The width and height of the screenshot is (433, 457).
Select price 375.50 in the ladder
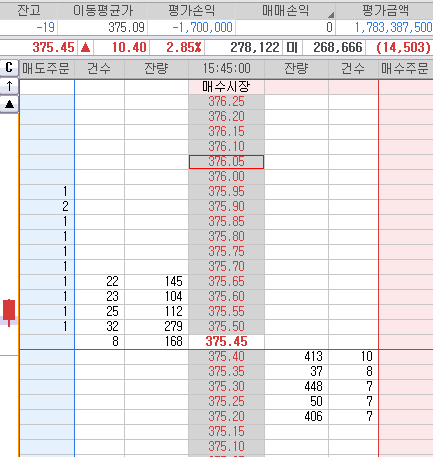pyautogui.click(x=227, y=326)
